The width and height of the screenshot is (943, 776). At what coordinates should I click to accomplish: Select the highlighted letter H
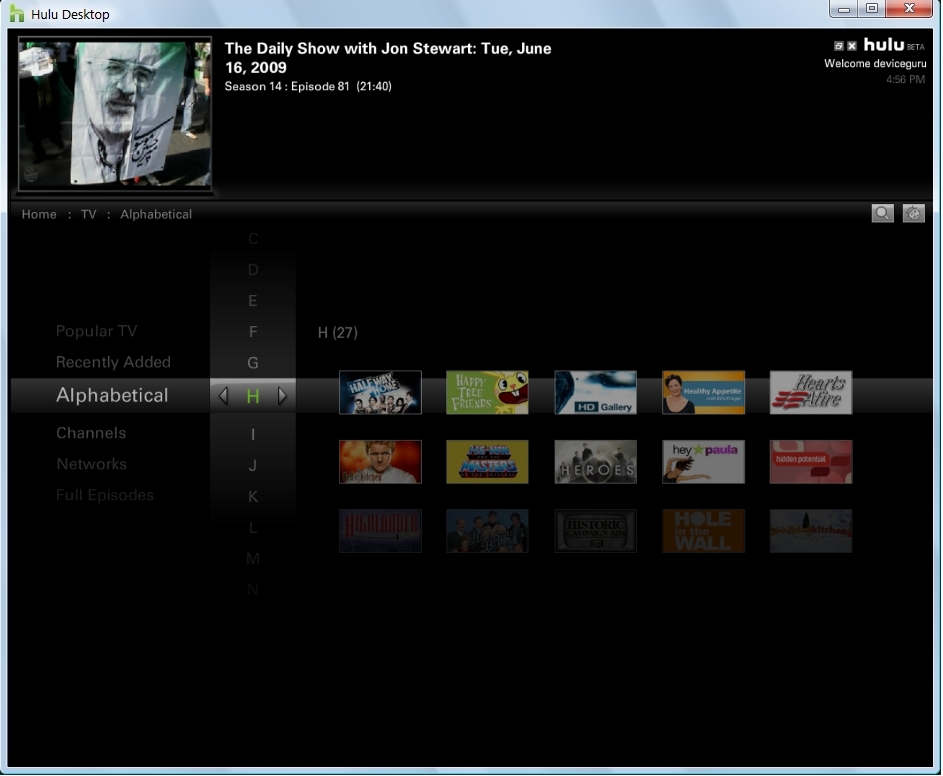tap(253, 396)
